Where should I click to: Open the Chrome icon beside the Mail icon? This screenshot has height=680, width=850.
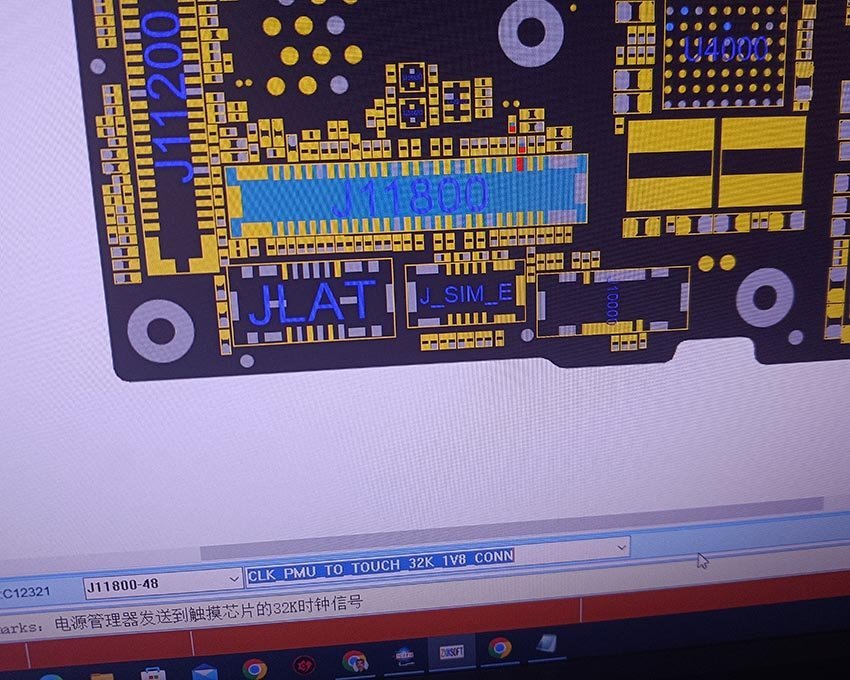[254, 669]
